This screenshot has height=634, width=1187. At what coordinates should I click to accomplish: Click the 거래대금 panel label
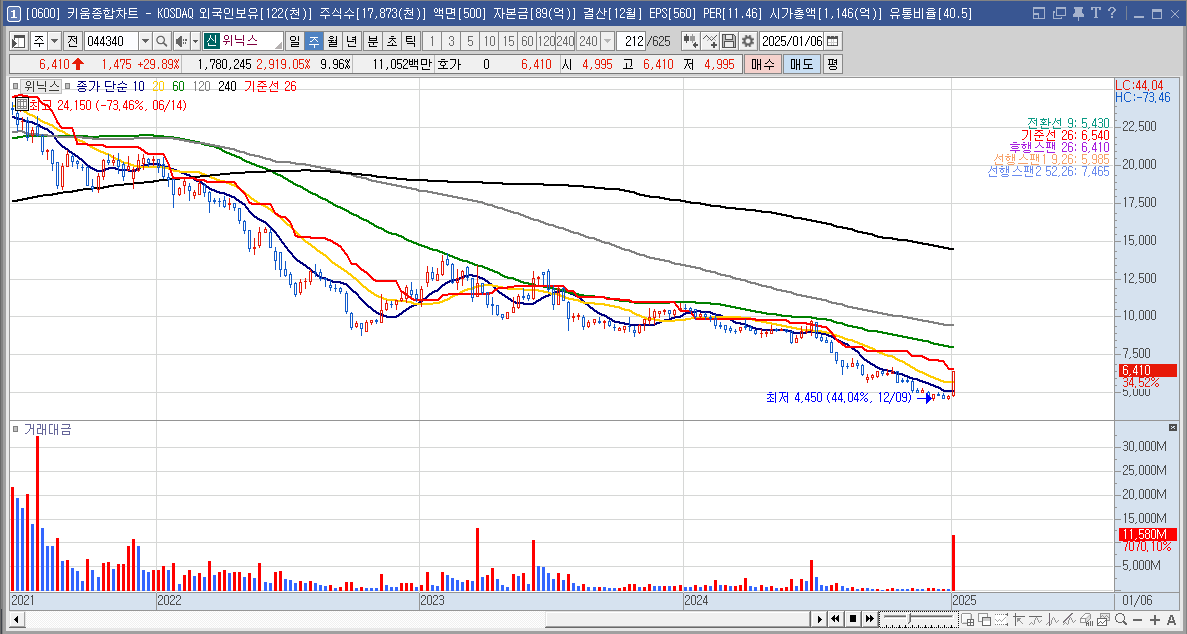48,429
